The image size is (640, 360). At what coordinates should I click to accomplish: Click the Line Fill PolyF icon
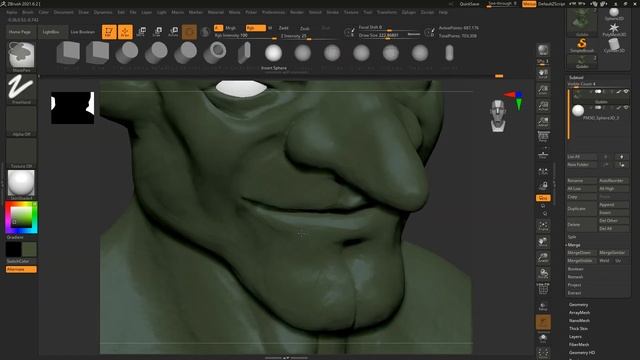543,289
